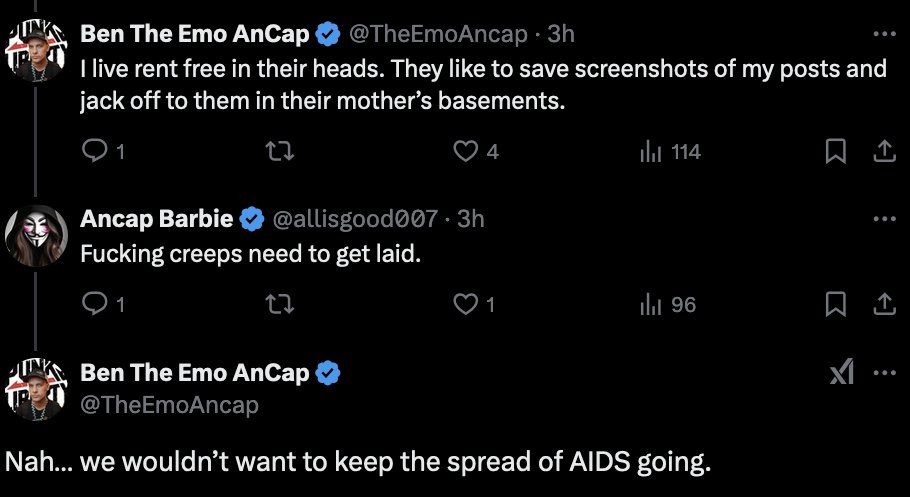Like Ben's post with 4 likes
Viewport: 910px width, 497px height.
[465, 152]
